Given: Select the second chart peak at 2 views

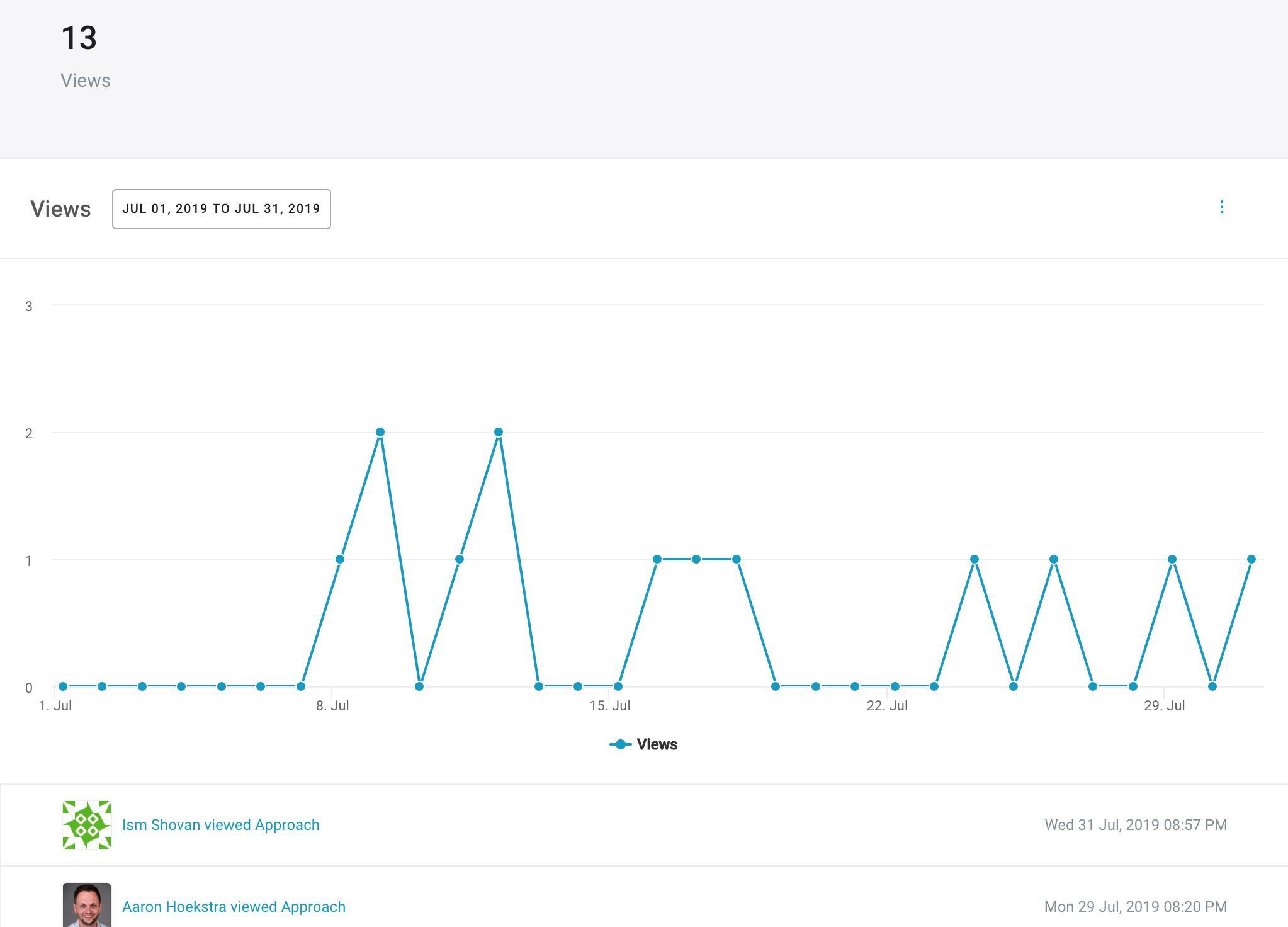Looking at the screenshot, I should [x=499, y=432].
